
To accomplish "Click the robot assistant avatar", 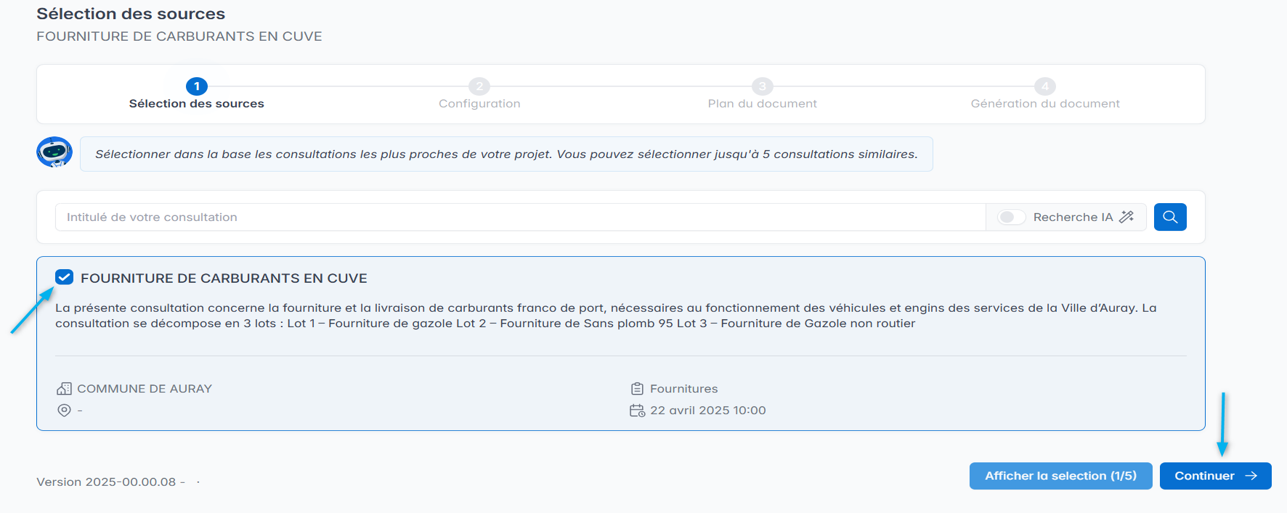I will click(54, 152).
